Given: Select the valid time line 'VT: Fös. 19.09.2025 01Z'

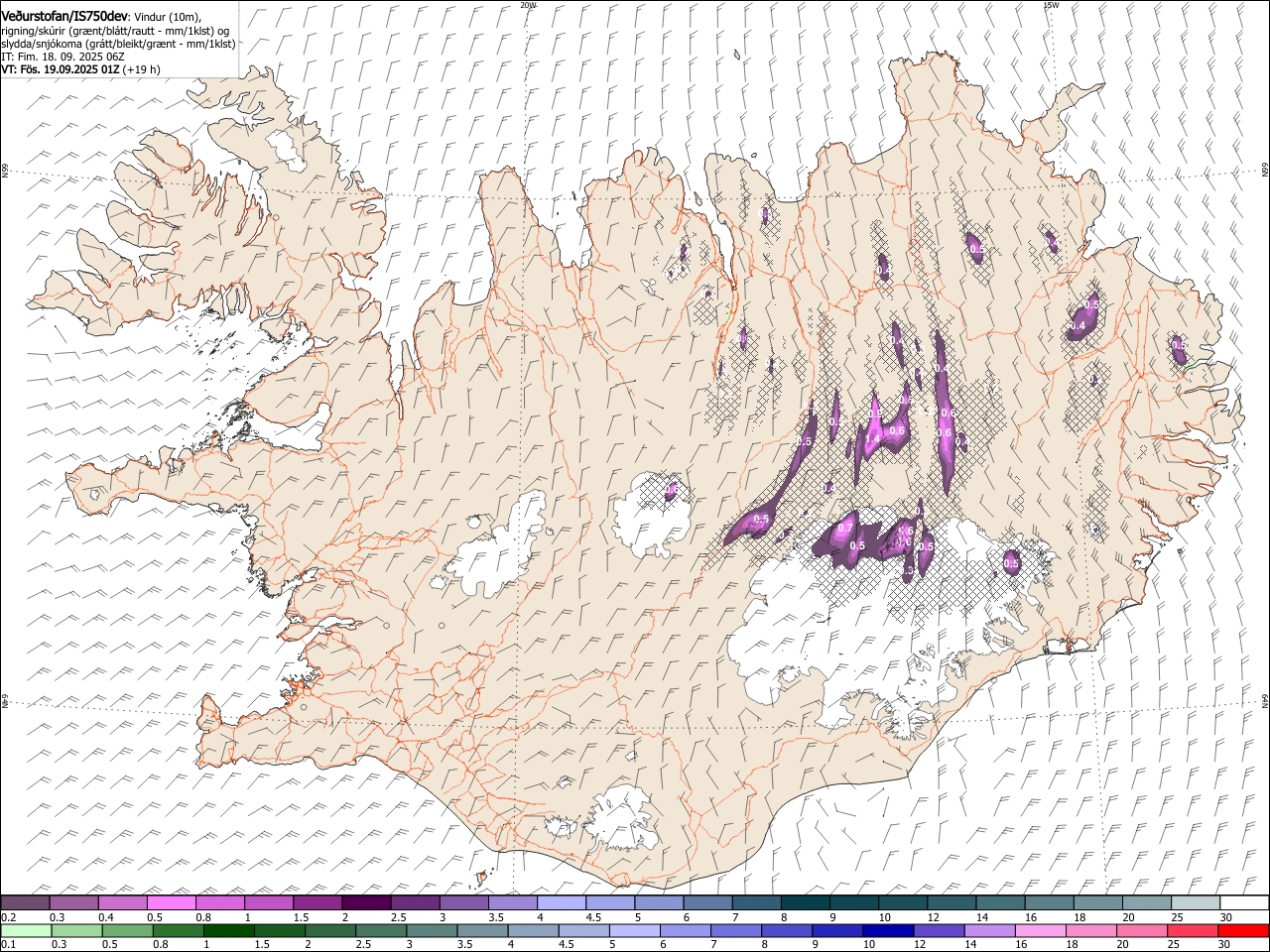Looking at the screenshot, I should [60, 69].
